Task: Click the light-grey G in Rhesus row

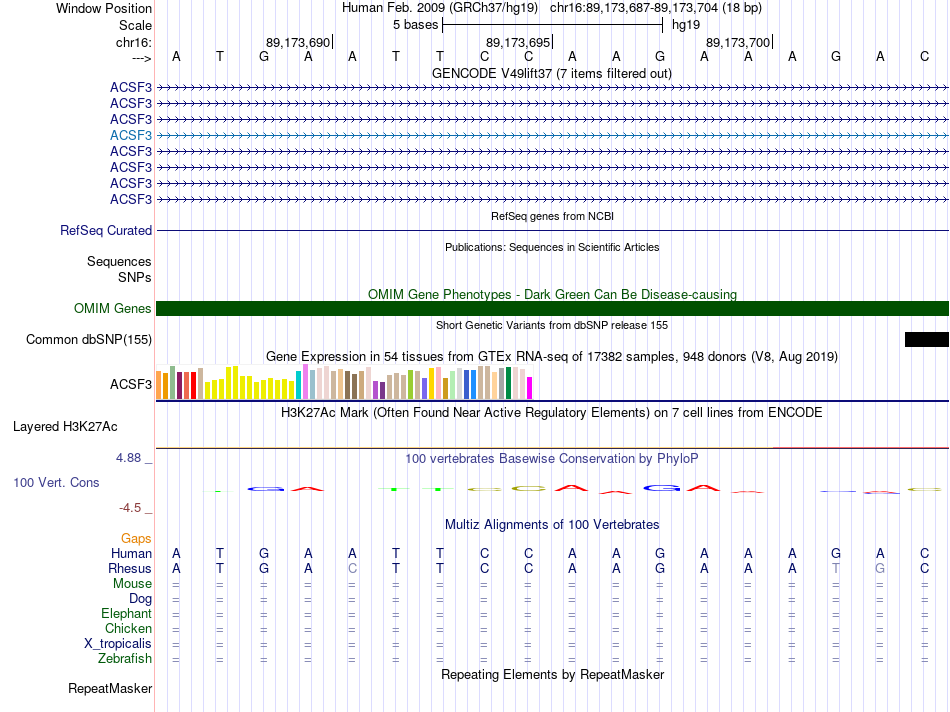Action: (x=880, y=568)
